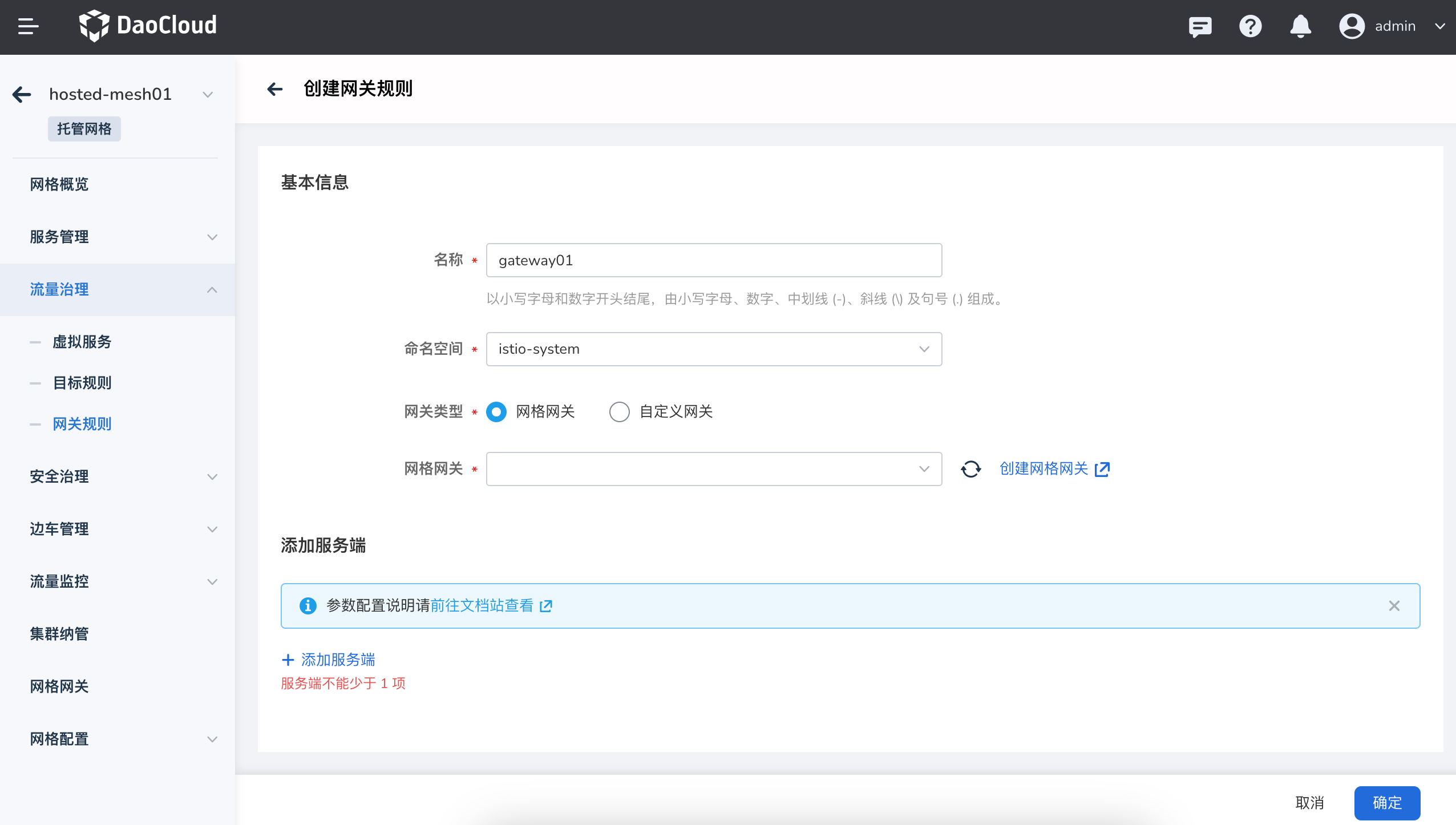Open 虚拟服务 in the sidebar
This screenshot has width=1456, height=825.
pos(82,342)
